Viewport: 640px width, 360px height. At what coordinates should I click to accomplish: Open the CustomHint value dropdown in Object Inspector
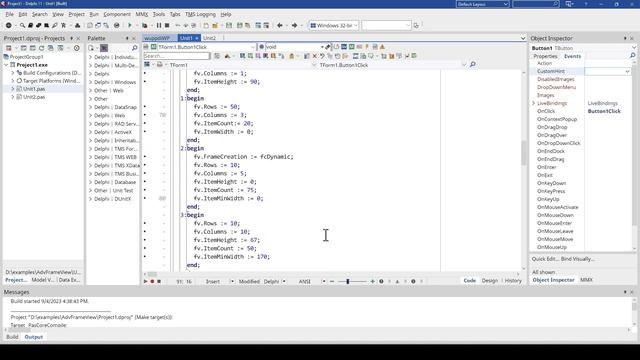point(627,71)
